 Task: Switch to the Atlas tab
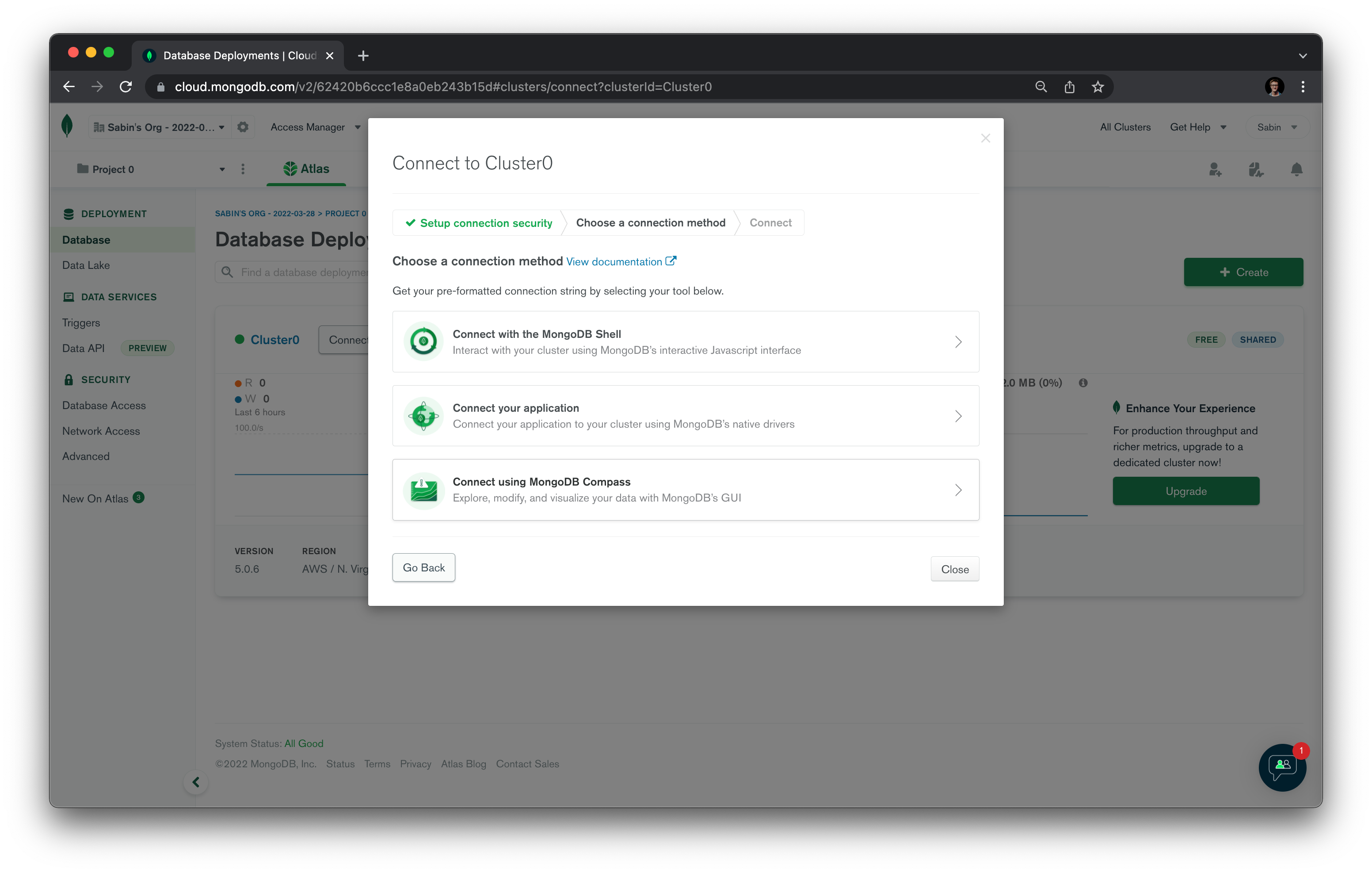pyautogui.click(x=307, y=169)
